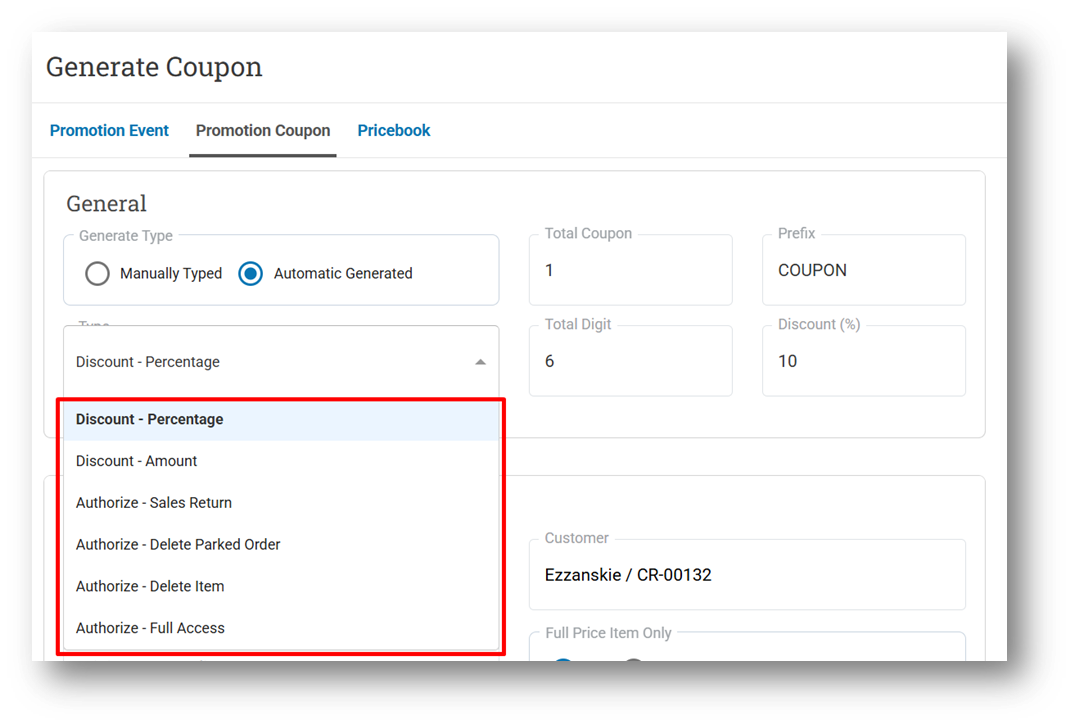Focus the Total Digit field

click(630, 361)
